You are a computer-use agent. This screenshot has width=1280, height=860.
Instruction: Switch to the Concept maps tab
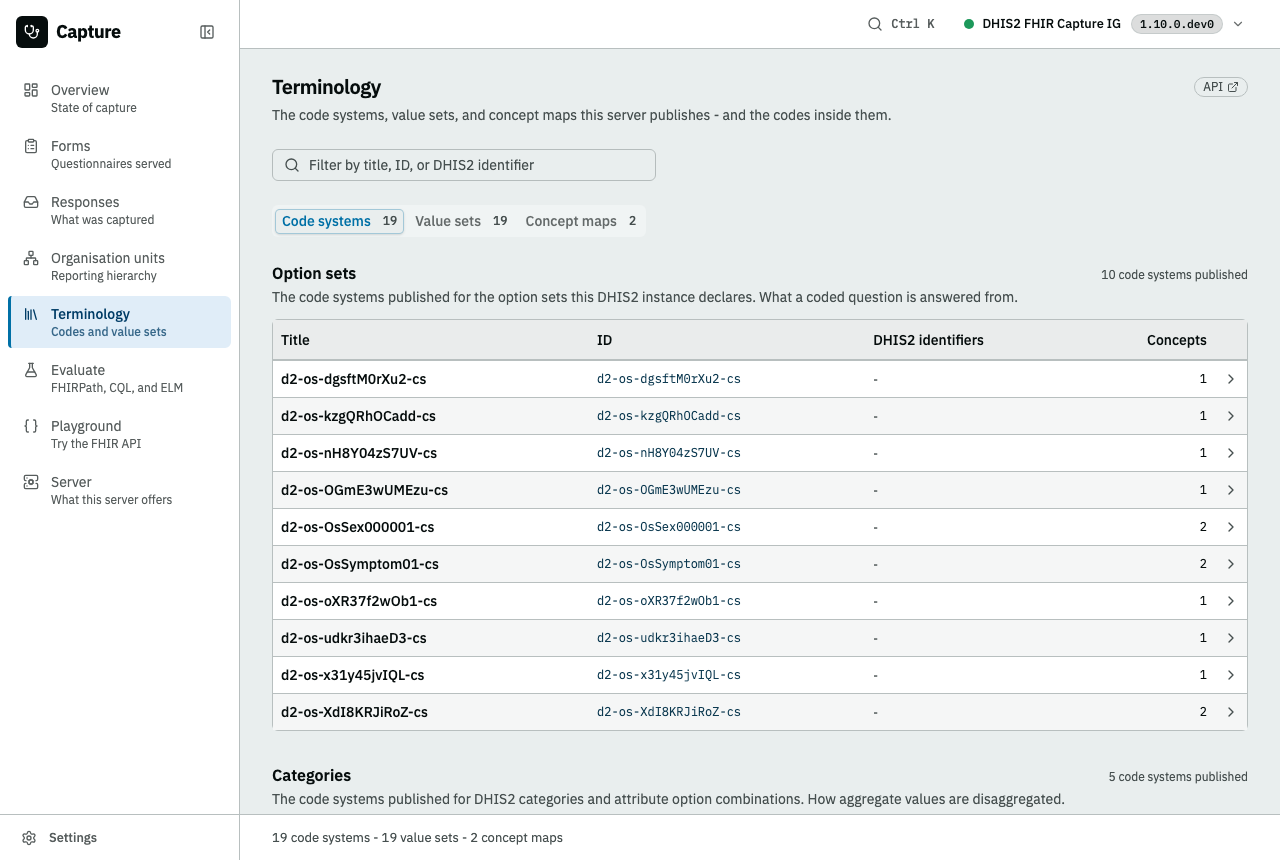point(581,221)
